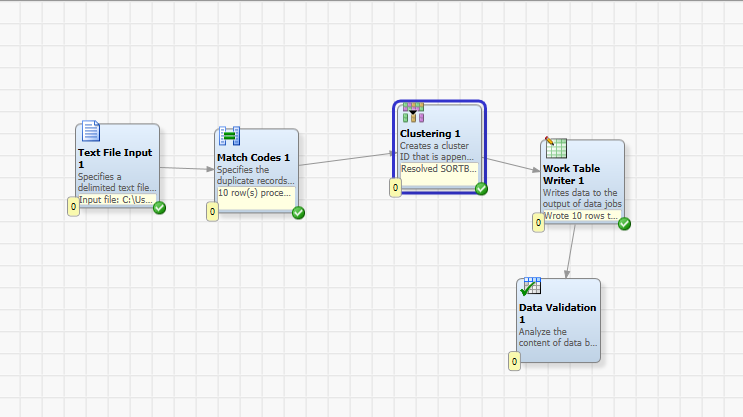This screenshot has height=417, width=743.
Task: Click the yellow 0 badge on Text File Input 1
Action: coord(73,207)
